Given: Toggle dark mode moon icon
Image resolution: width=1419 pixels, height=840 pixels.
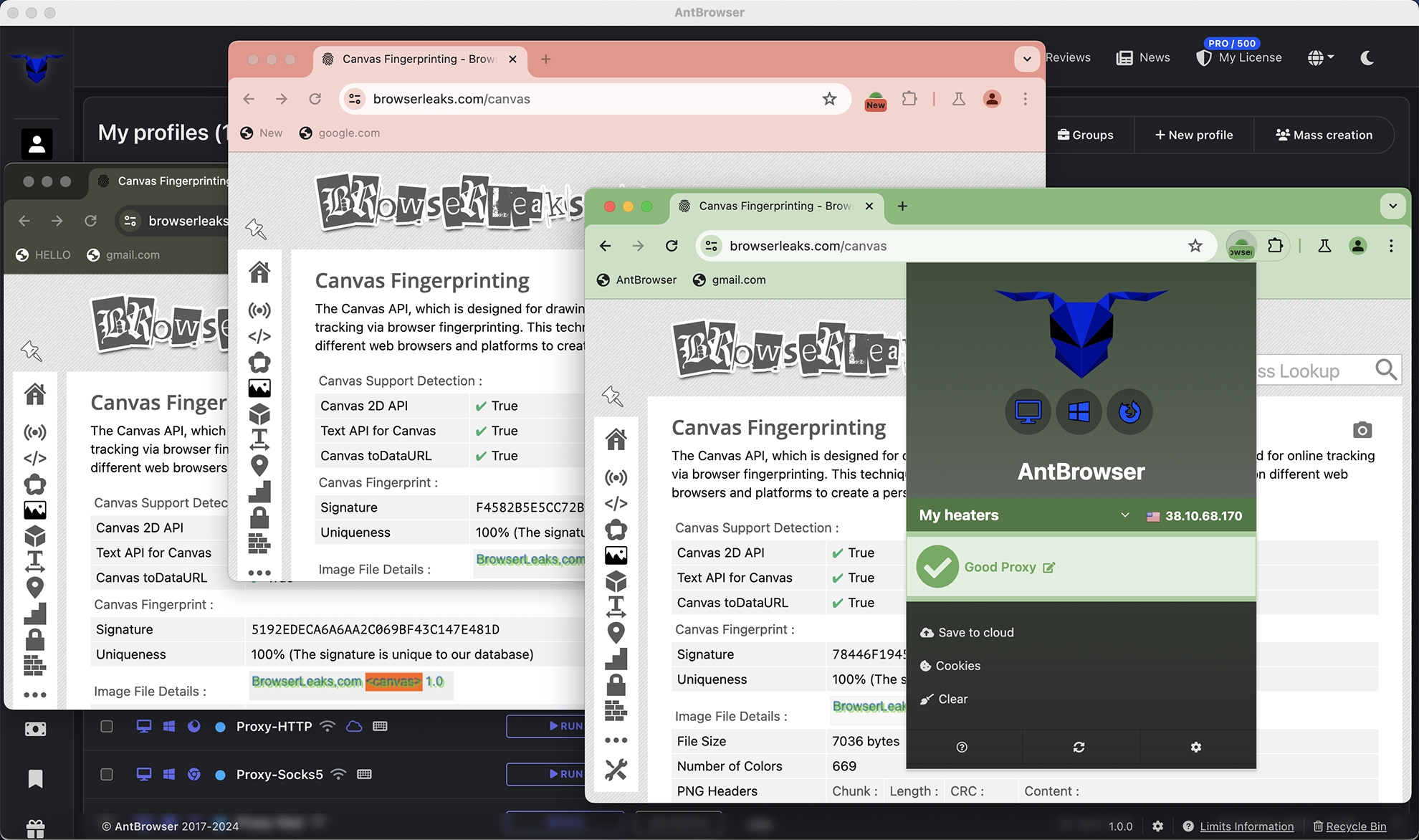Looking at the screenshot, I should (x=1367, y=58).
